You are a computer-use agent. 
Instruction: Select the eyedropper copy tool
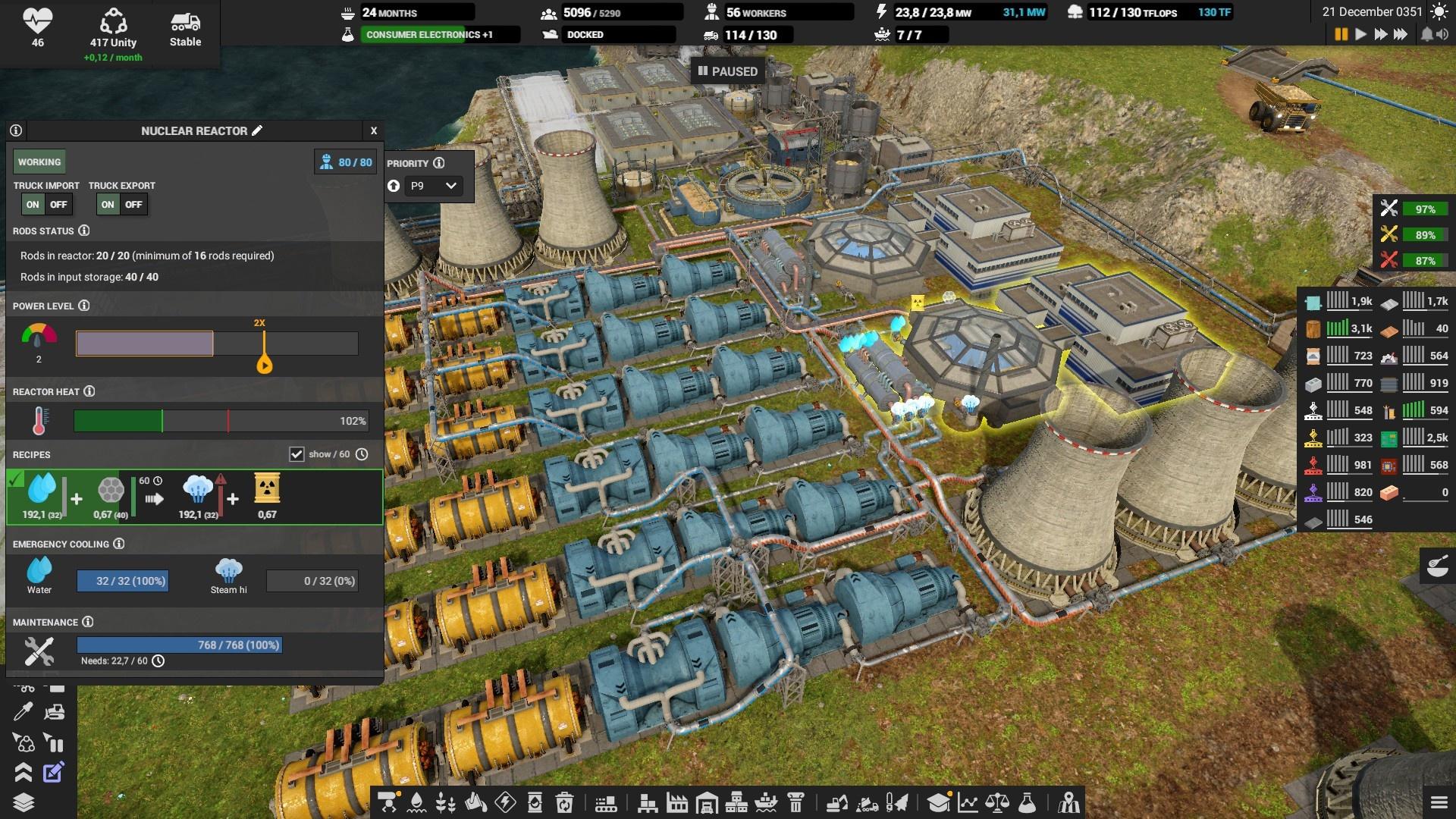click(x=23, y=711)
